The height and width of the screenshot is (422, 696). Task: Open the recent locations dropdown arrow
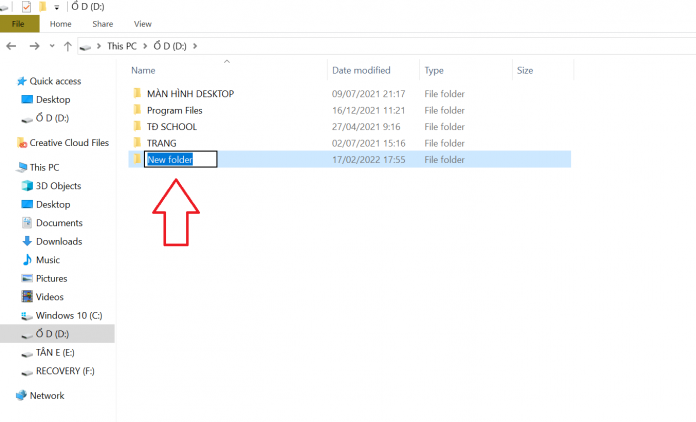[x=53, y=46]
